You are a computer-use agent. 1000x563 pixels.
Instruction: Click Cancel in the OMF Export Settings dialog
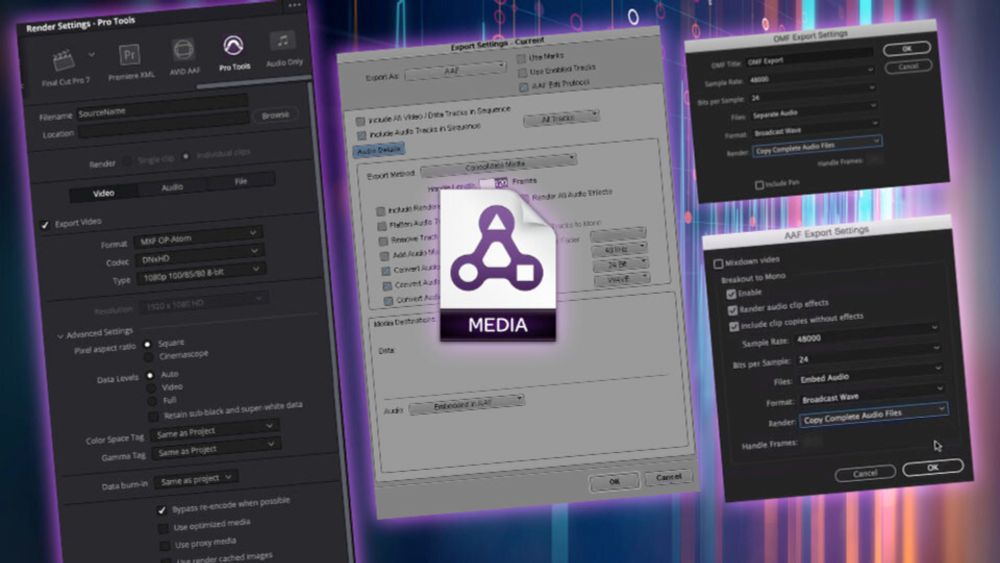click(x=908, y=66)
